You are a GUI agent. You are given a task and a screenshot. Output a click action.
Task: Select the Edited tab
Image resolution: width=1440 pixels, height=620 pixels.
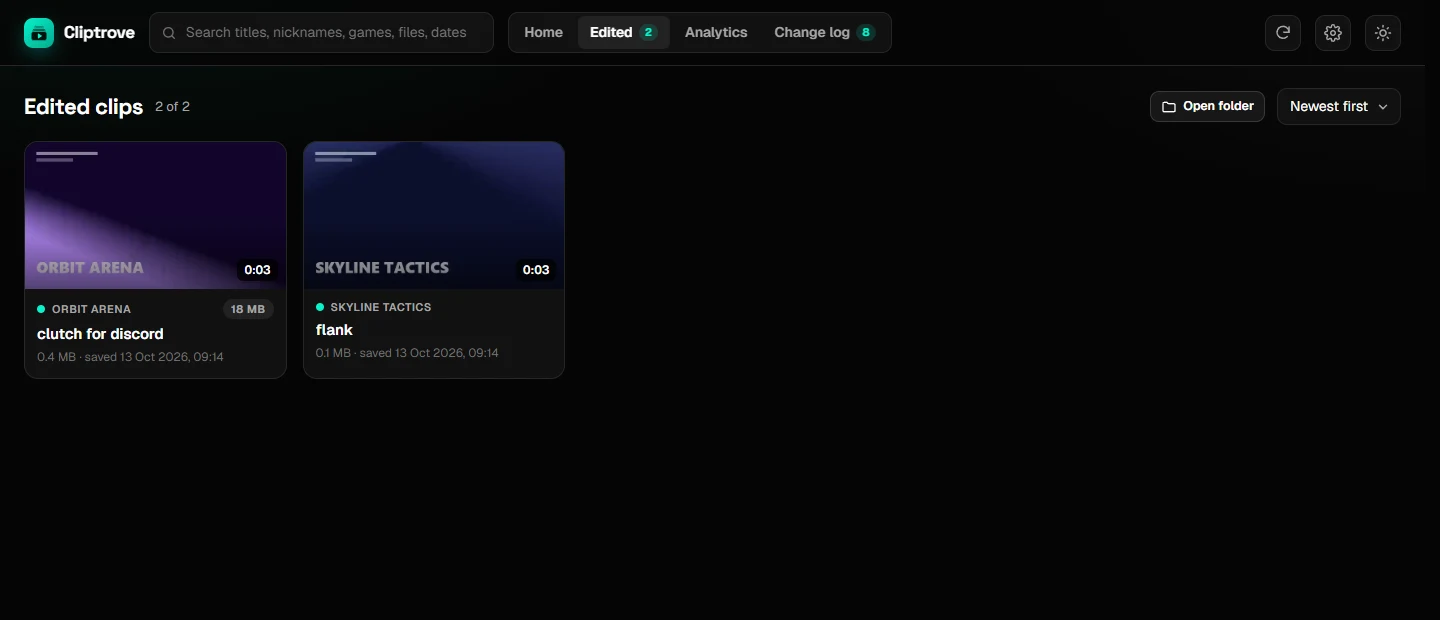[x=623, y=33]
